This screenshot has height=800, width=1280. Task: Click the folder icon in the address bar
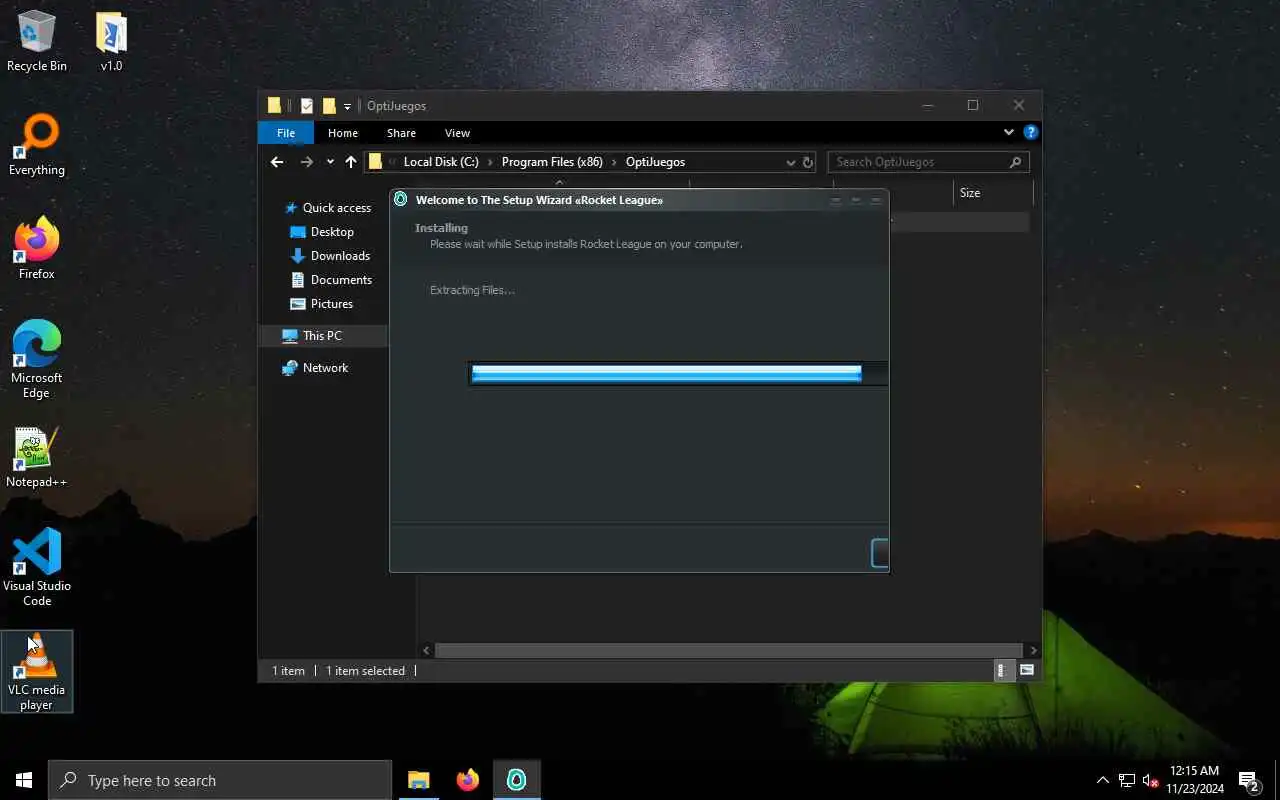(376, 162)
